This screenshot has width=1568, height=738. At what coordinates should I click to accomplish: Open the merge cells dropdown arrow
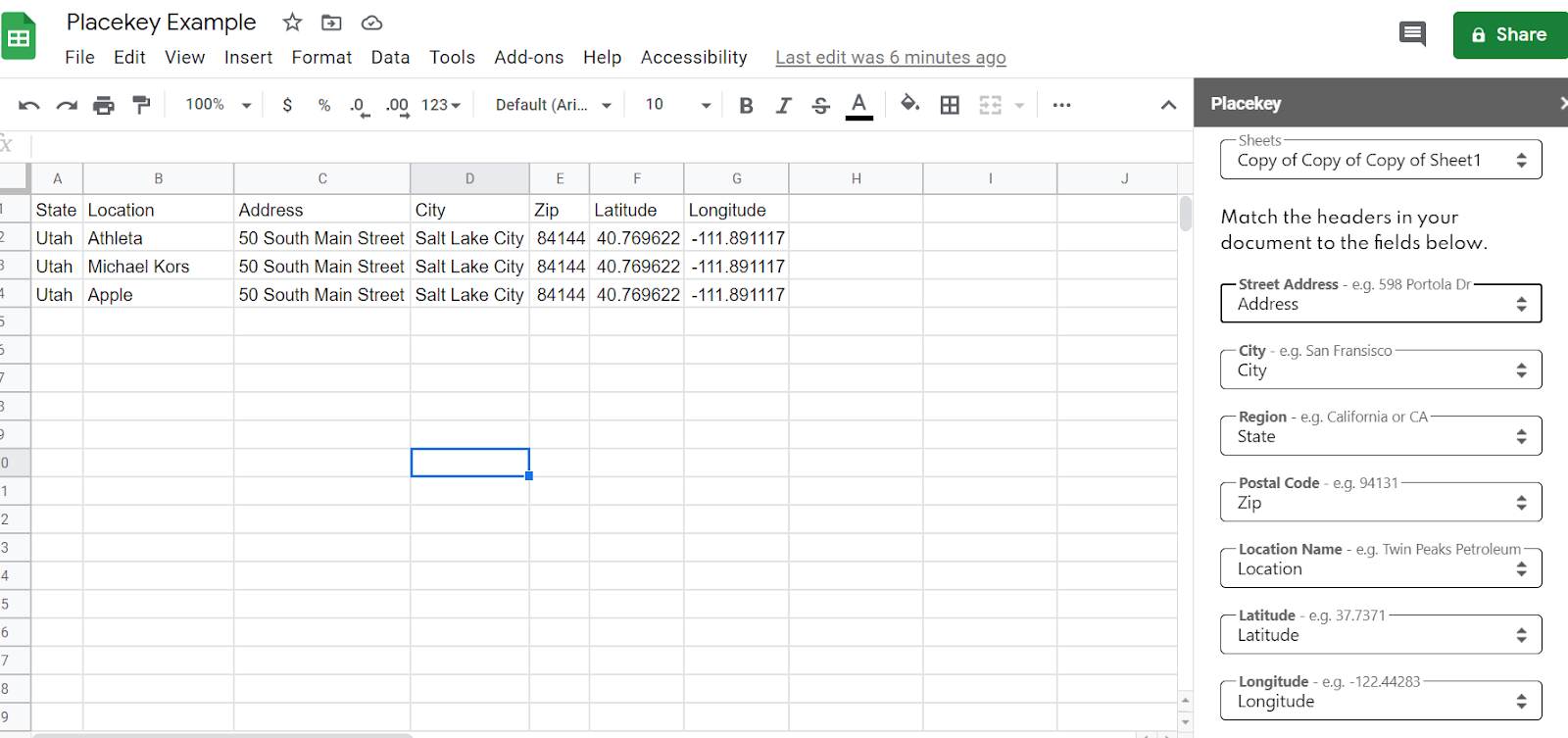(1019, 105)
